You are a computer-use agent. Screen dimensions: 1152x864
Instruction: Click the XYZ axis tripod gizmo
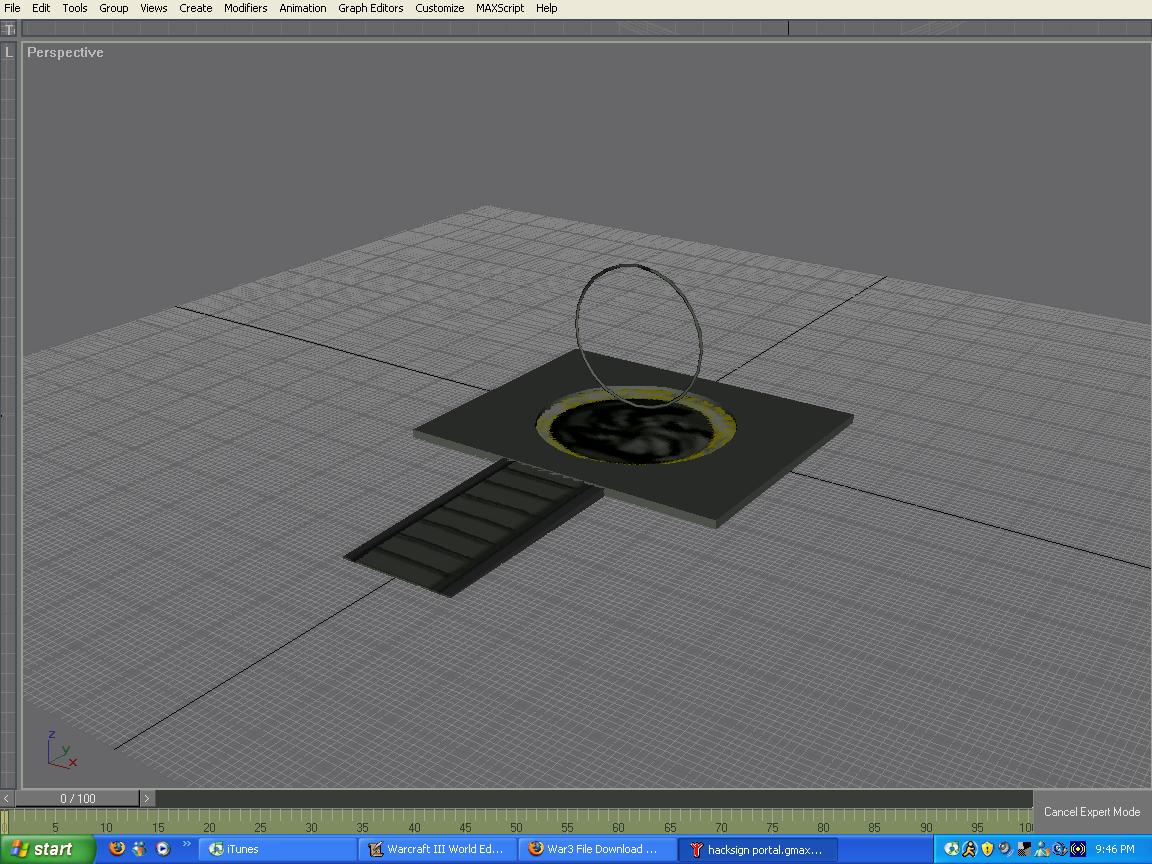pos(62,750)
